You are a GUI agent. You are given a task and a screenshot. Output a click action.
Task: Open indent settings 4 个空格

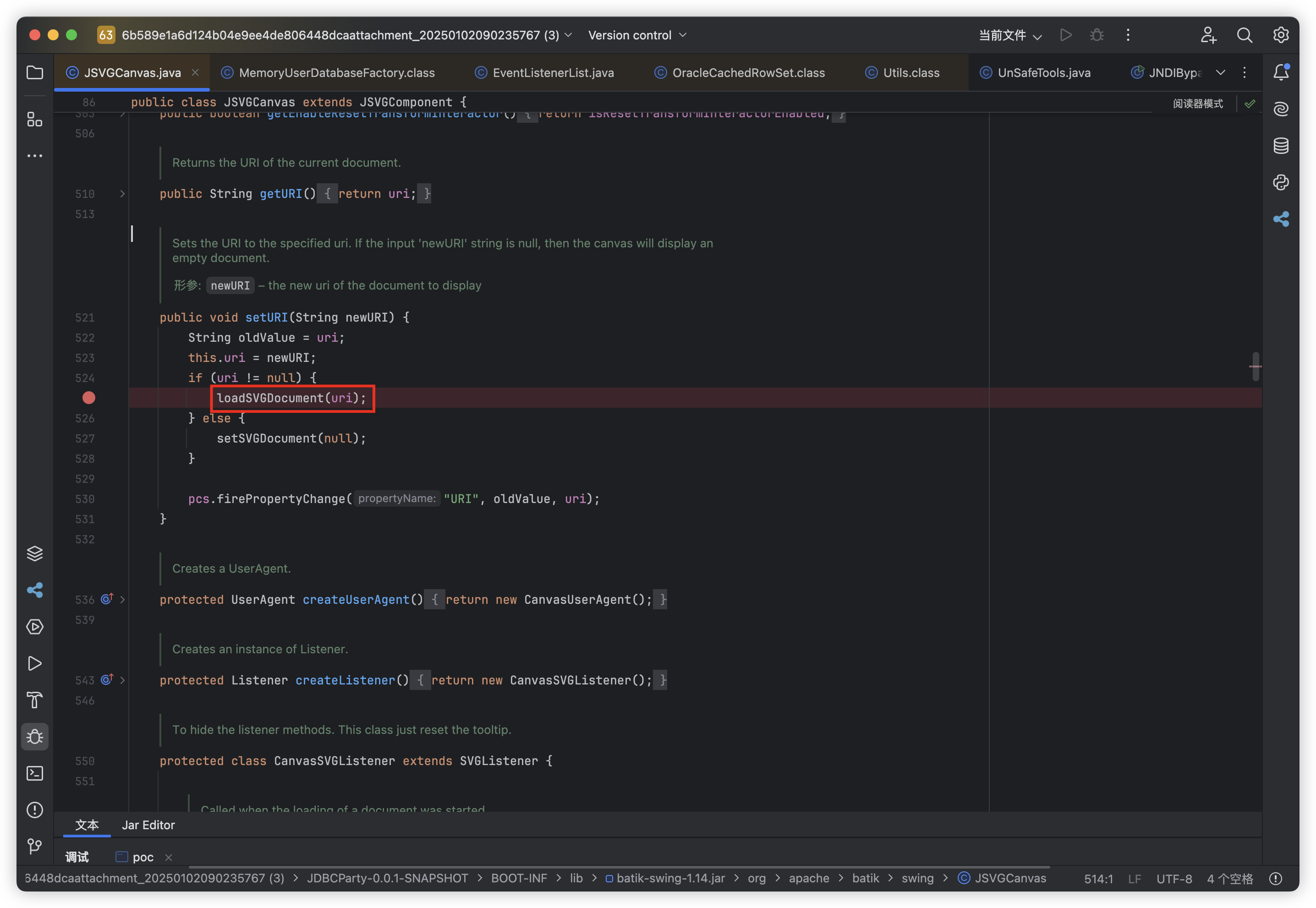coord(1229,879)
